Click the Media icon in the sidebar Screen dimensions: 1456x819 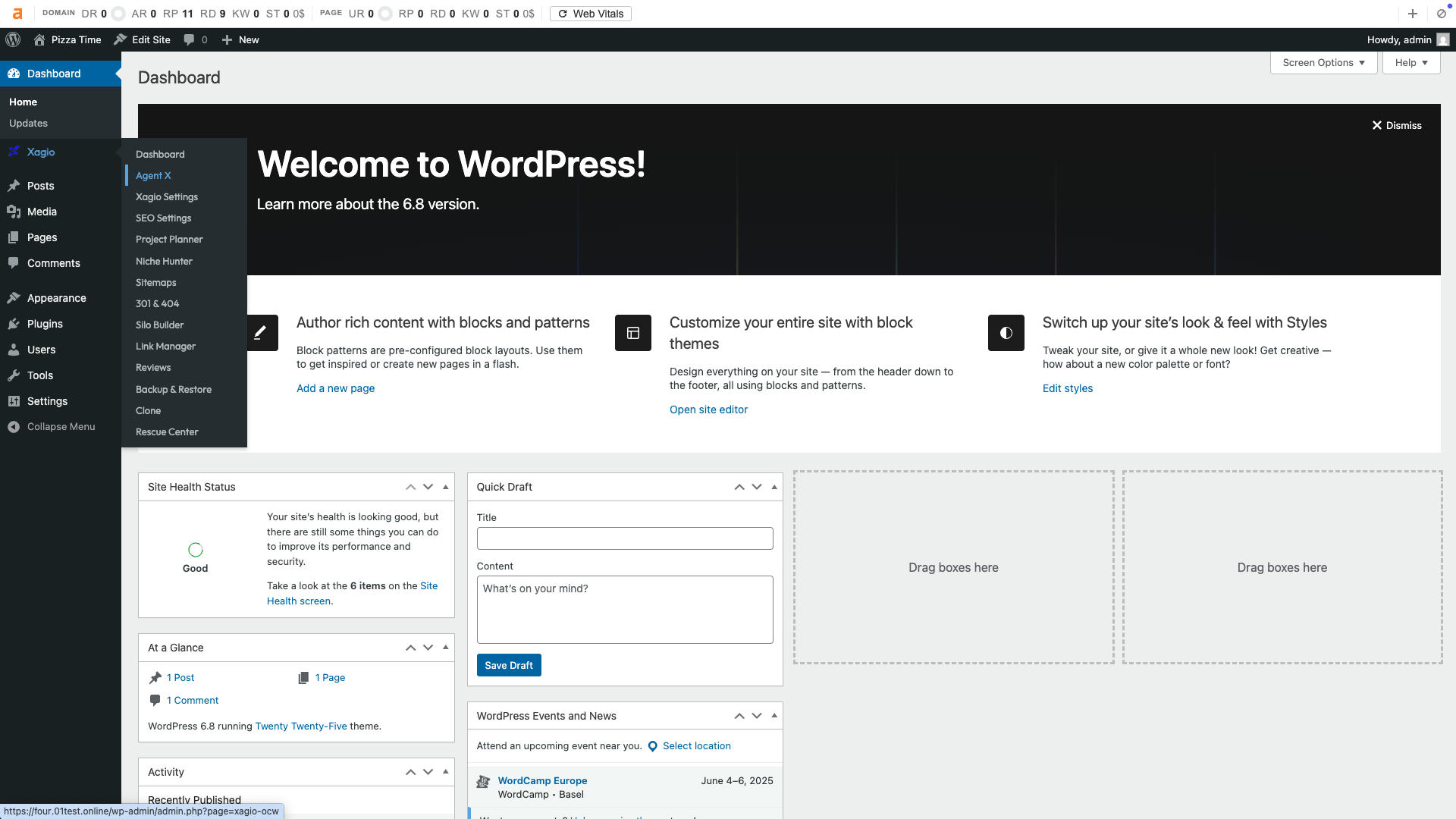pyautogui.click(x=14, y=212)
